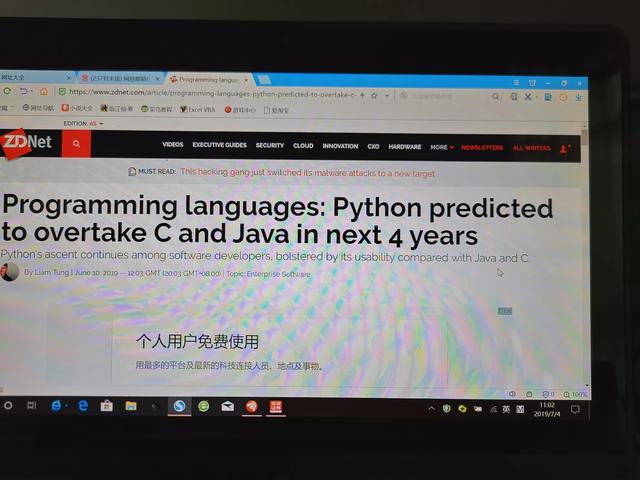
Task: Select the Programming languages tab
Action: click(209, 80)
